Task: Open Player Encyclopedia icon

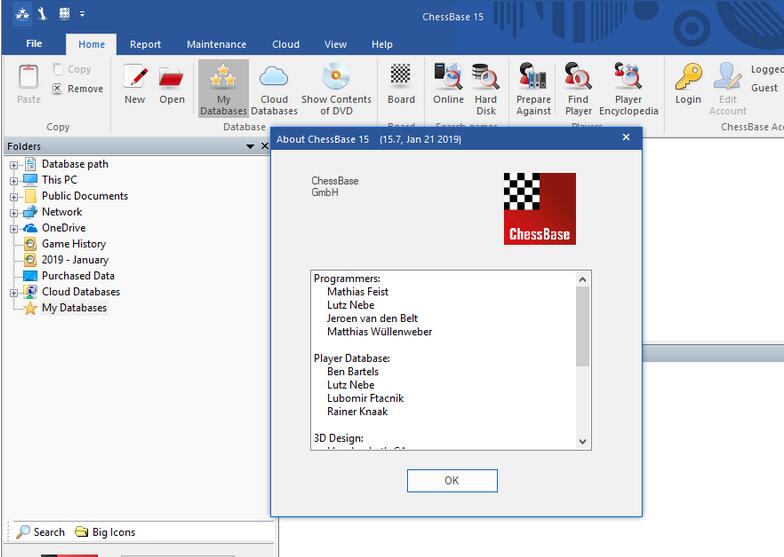Action: [x=628, y=76]
